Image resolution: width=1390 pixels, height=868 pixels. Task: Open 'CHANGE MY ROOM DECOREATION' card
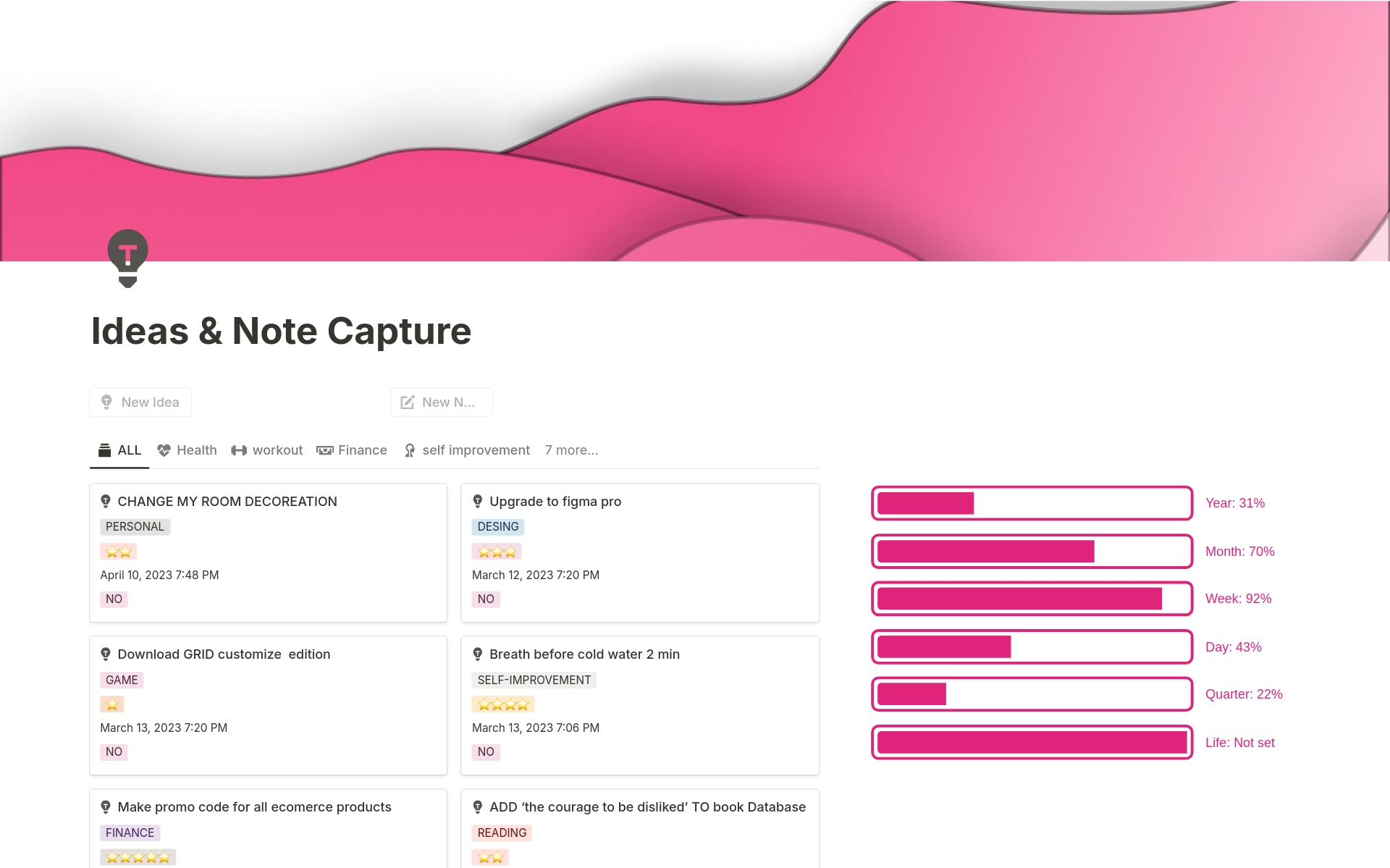[x=227, y=502]
